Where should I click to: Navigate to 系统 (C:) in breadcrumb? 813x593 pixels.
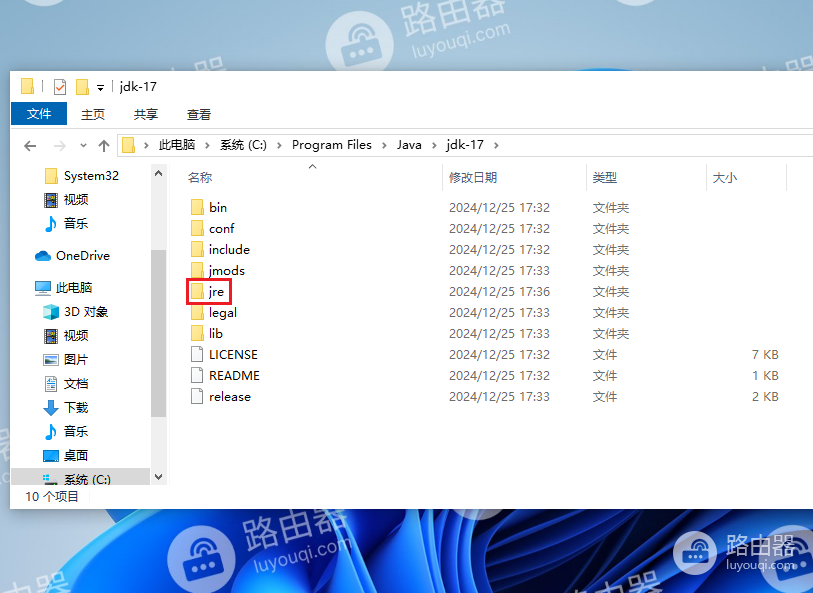point(243,145)
